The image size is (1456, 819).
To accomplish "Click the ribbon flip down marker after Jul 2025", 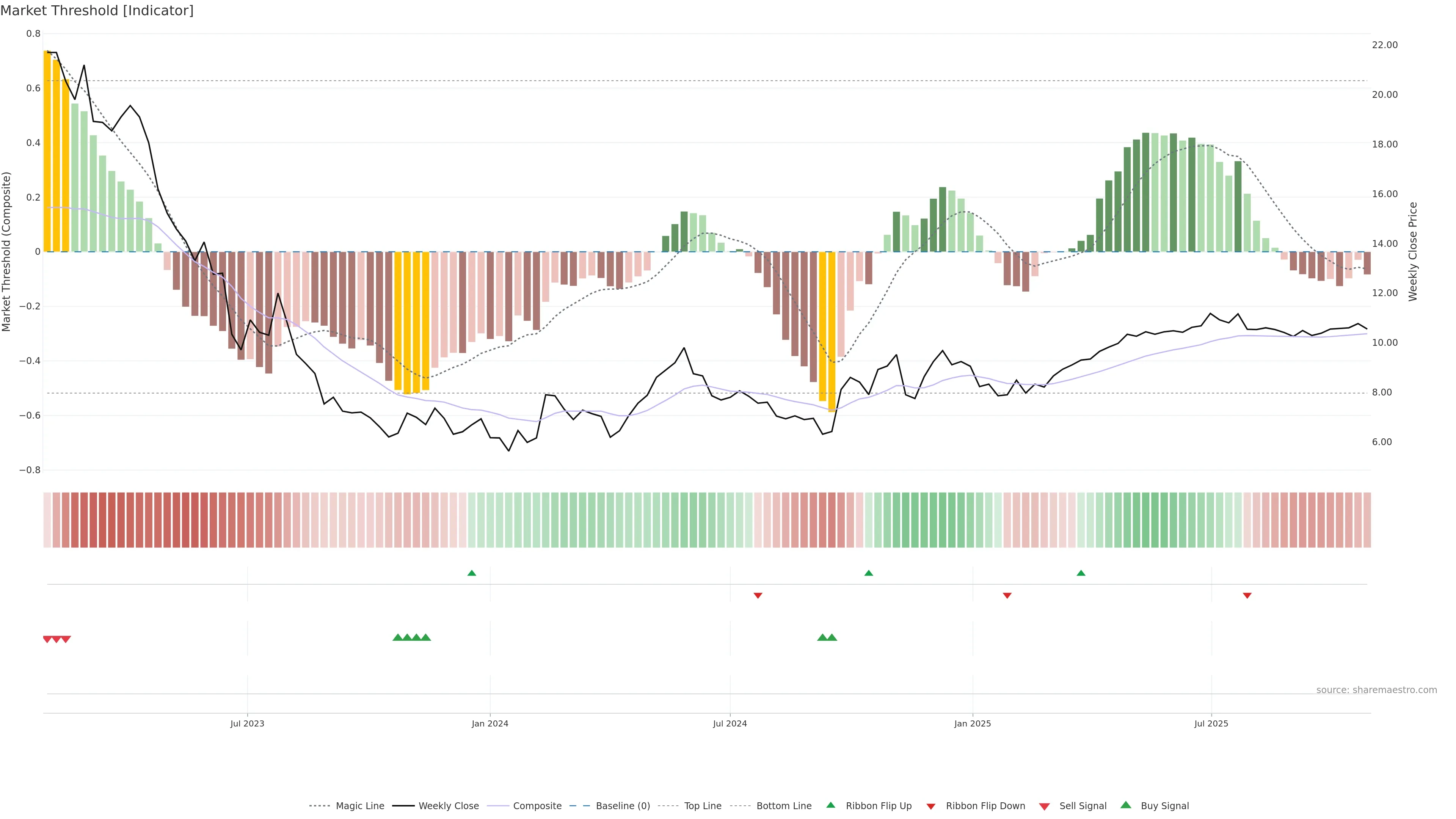I will point(1247,595).
